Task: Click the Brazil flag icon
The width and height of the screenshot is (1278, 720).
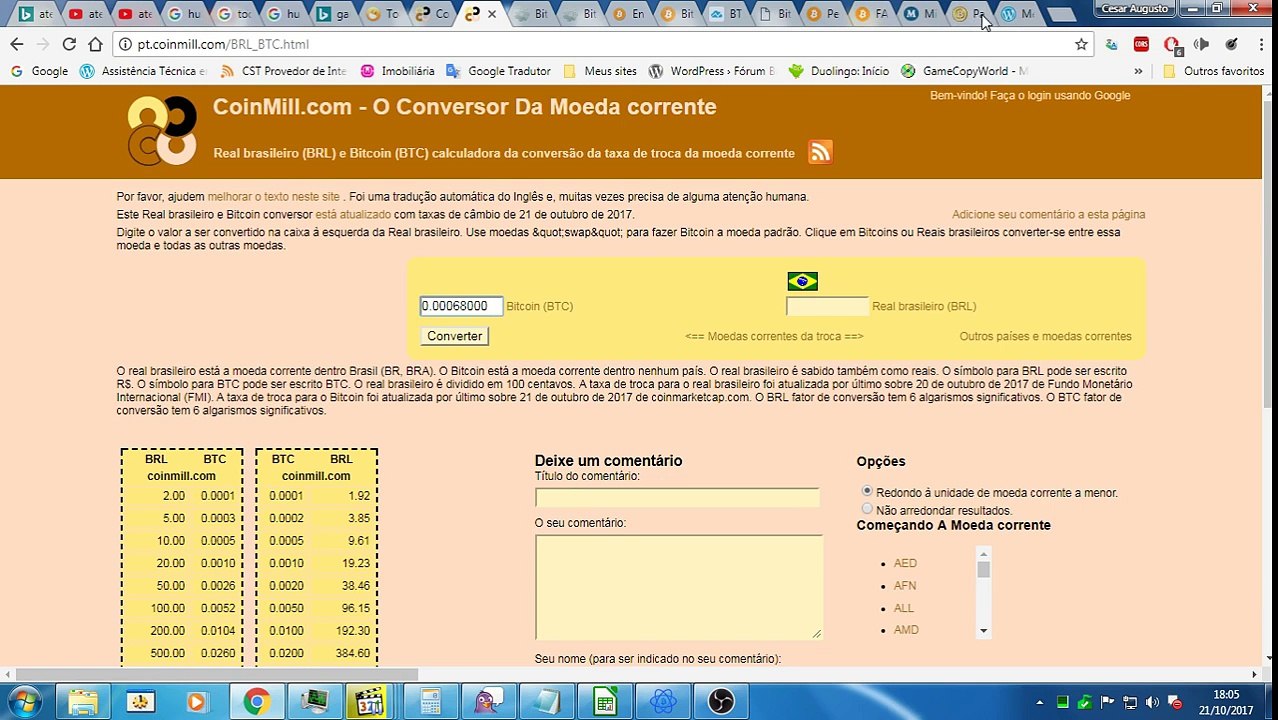Action: click(x=802, y=281)
